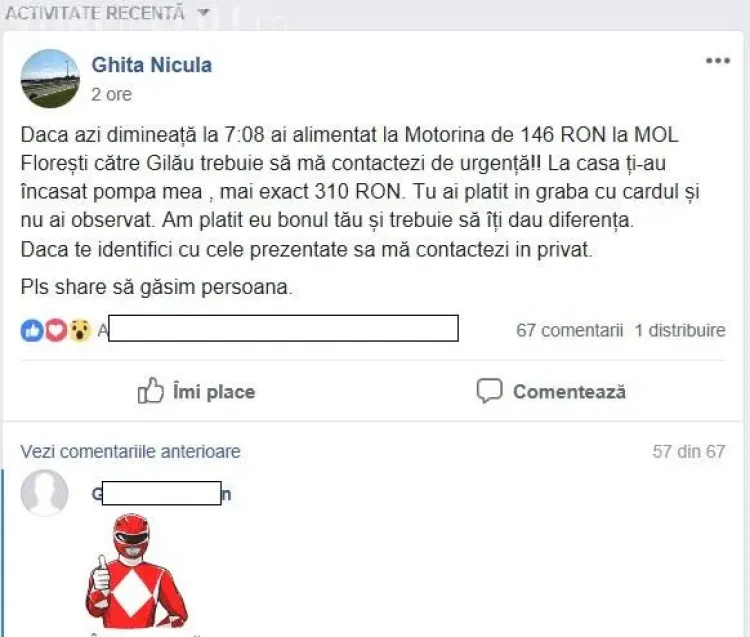Click the thumbs-up Îmi place icon
This screenshot has width=750, height=637.
coord(151,391)
